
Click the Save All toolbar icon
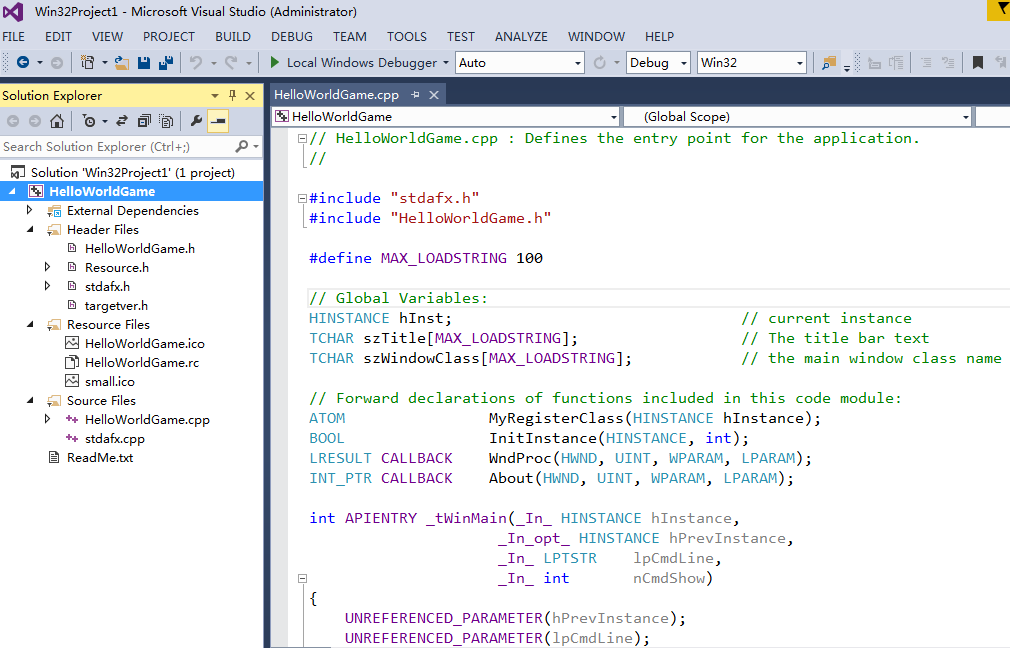[x=166, y=62]
